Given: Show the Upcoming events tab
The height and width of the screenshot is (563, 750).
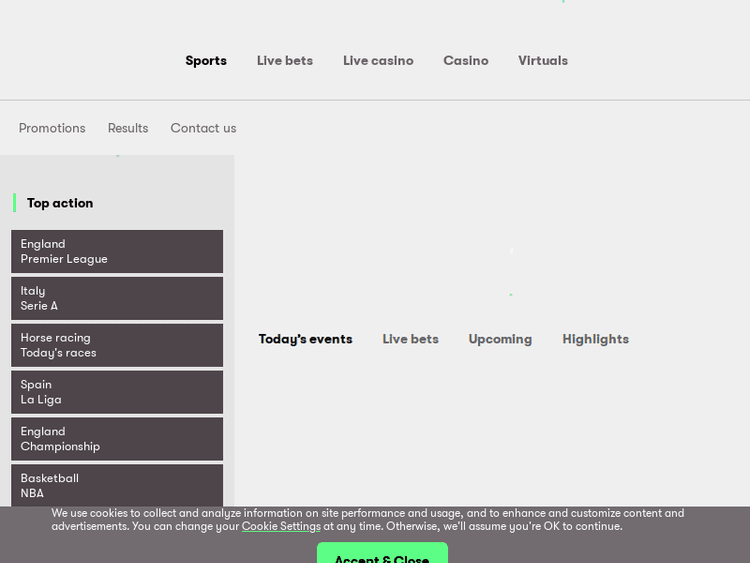Looking at the screenshot, I should (x=500, y=339).
